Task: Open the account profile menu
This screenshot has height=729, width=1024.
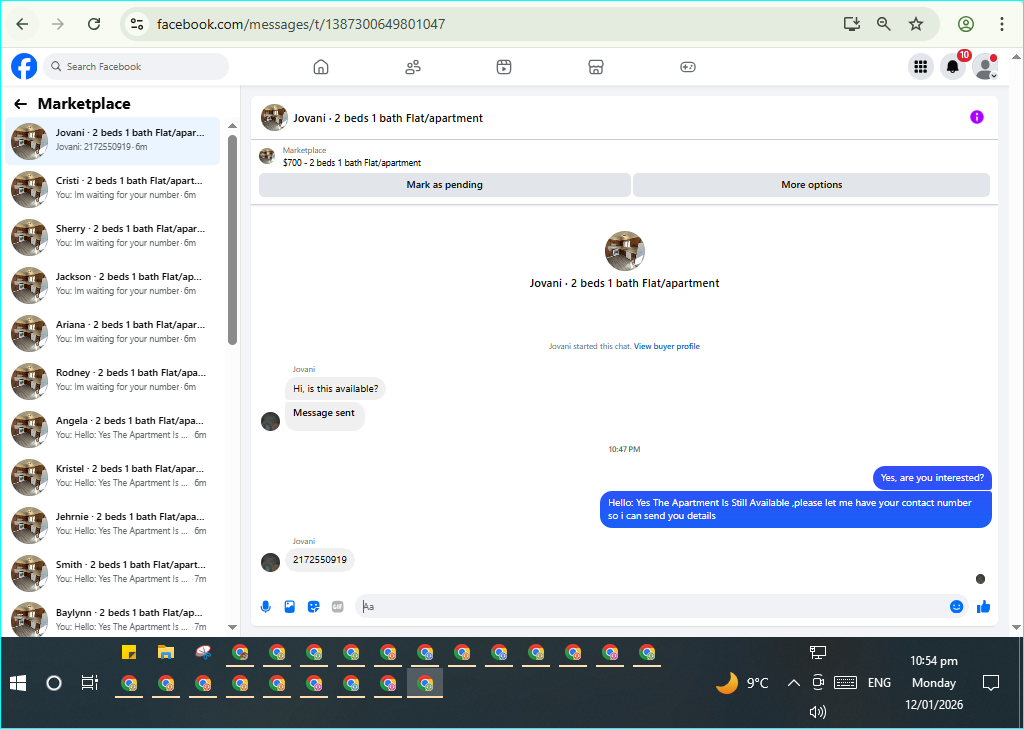Action: [985, 67]
